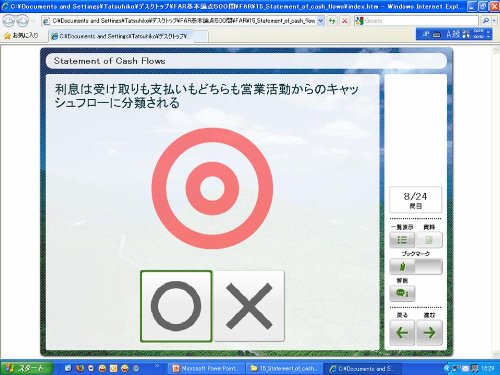Open a new blank tab
The width and height of the screenshot is (500, 375).
201,36
